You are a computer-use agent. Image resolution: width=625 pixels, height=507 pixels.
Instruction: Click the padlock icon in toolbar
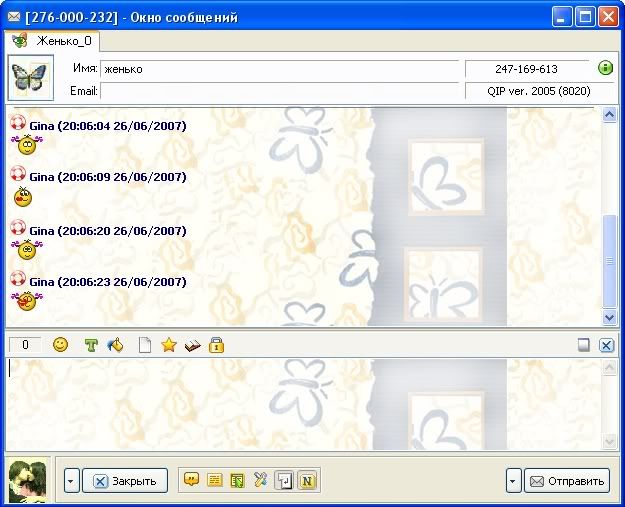click(x=216, y=345)
